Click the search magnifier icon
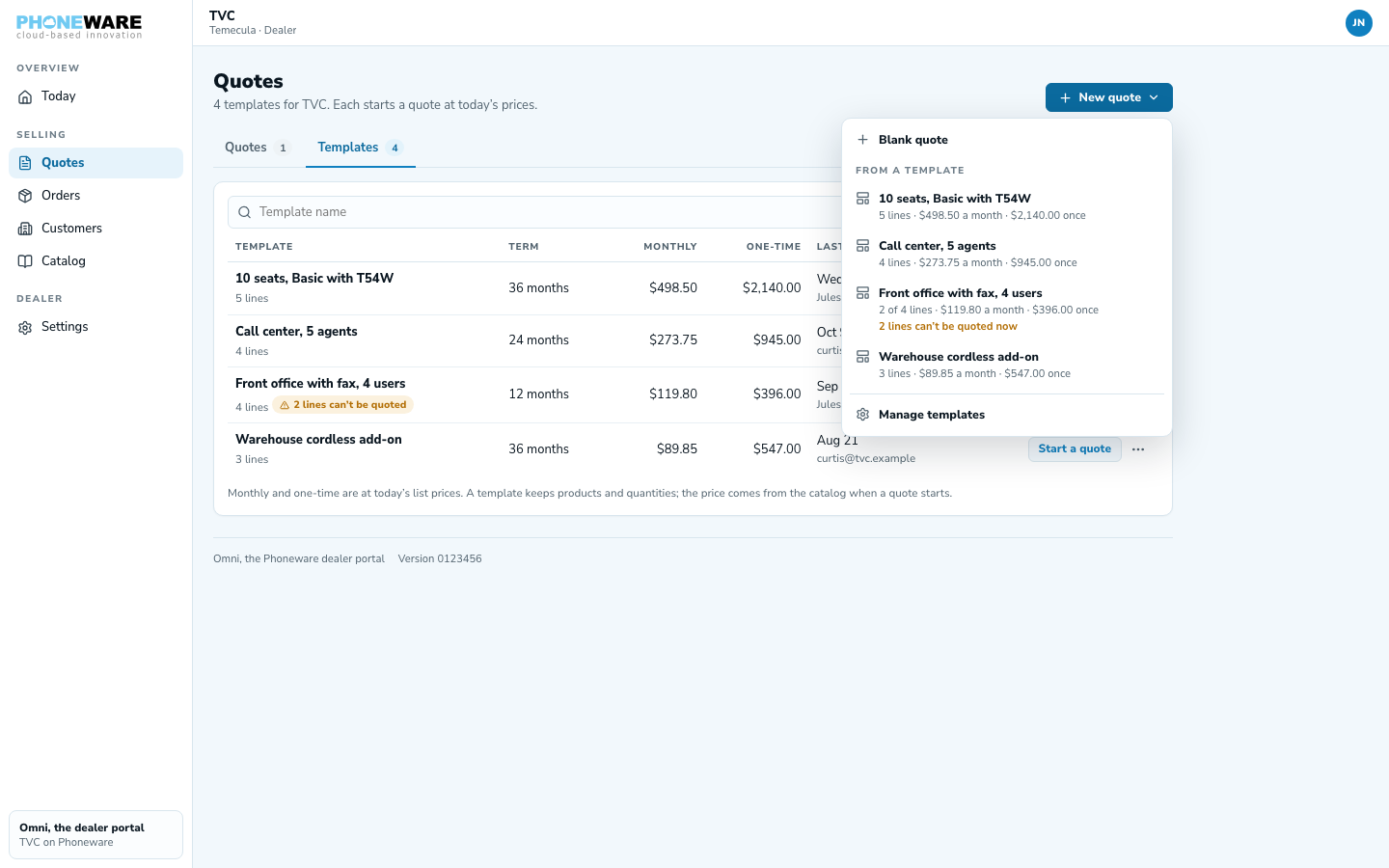This screenshot has height=868, width=1389. [x=245, y=212]
